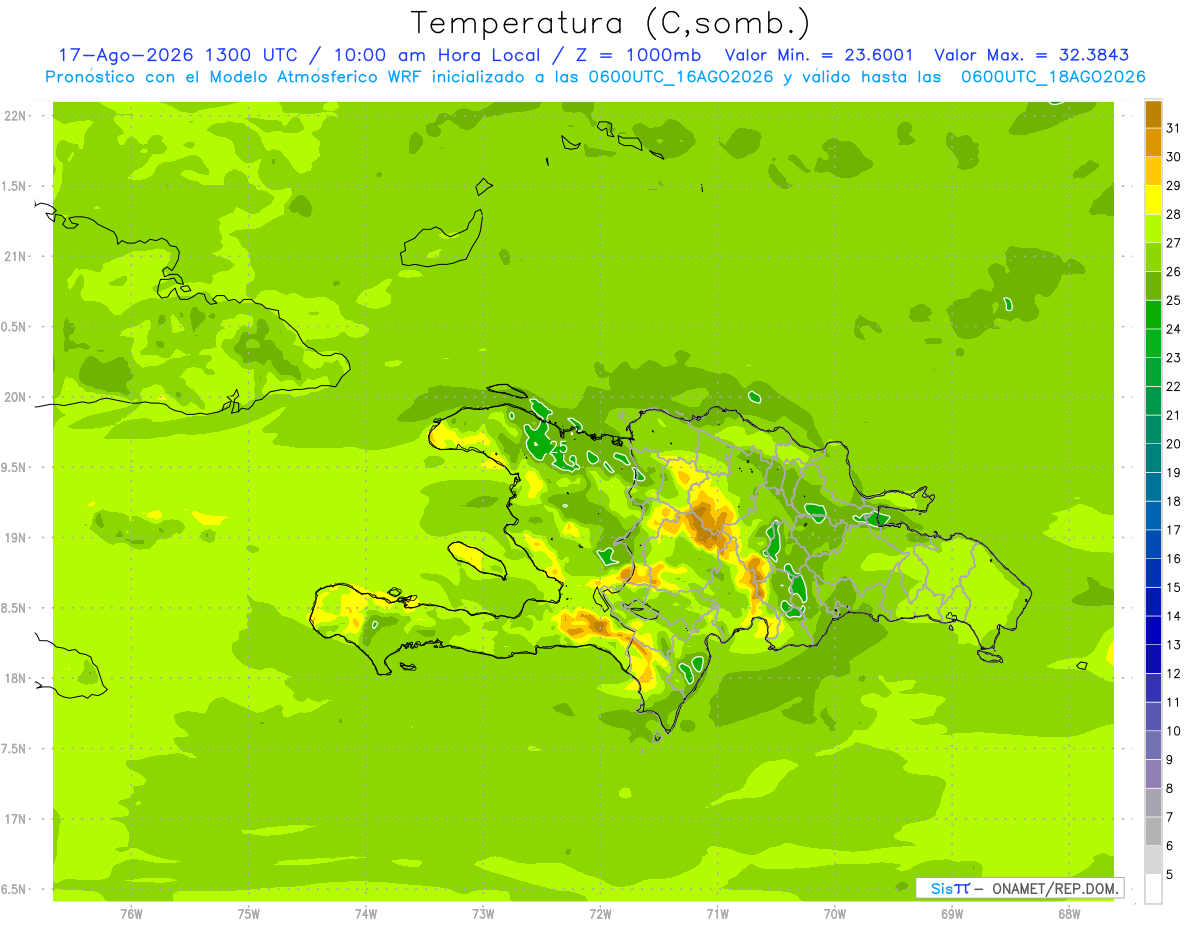Click legend value '10' on the color scale
This screenshot has width=1200, height=927.
(x=1173, y=731)
